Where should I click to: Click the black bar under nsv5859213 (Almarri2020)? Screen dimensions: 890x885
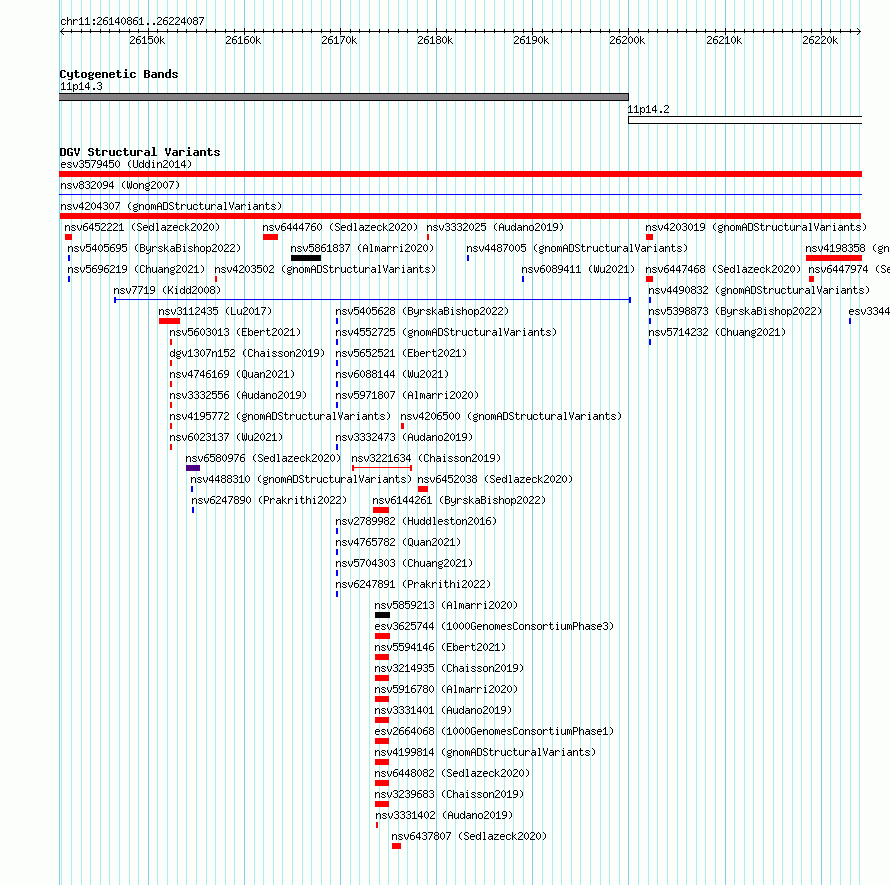tap(383, 615)
